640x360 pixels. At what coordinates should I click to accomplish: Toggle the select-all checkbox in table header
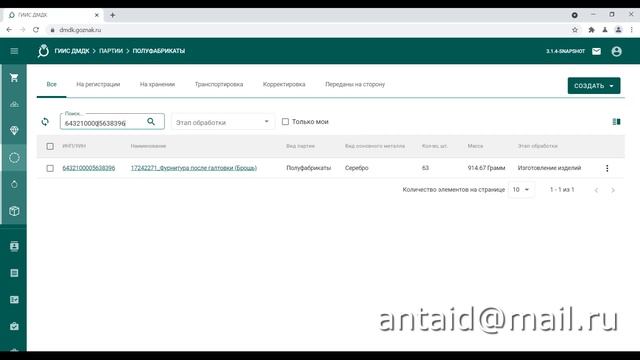click(x=50, y=146)
